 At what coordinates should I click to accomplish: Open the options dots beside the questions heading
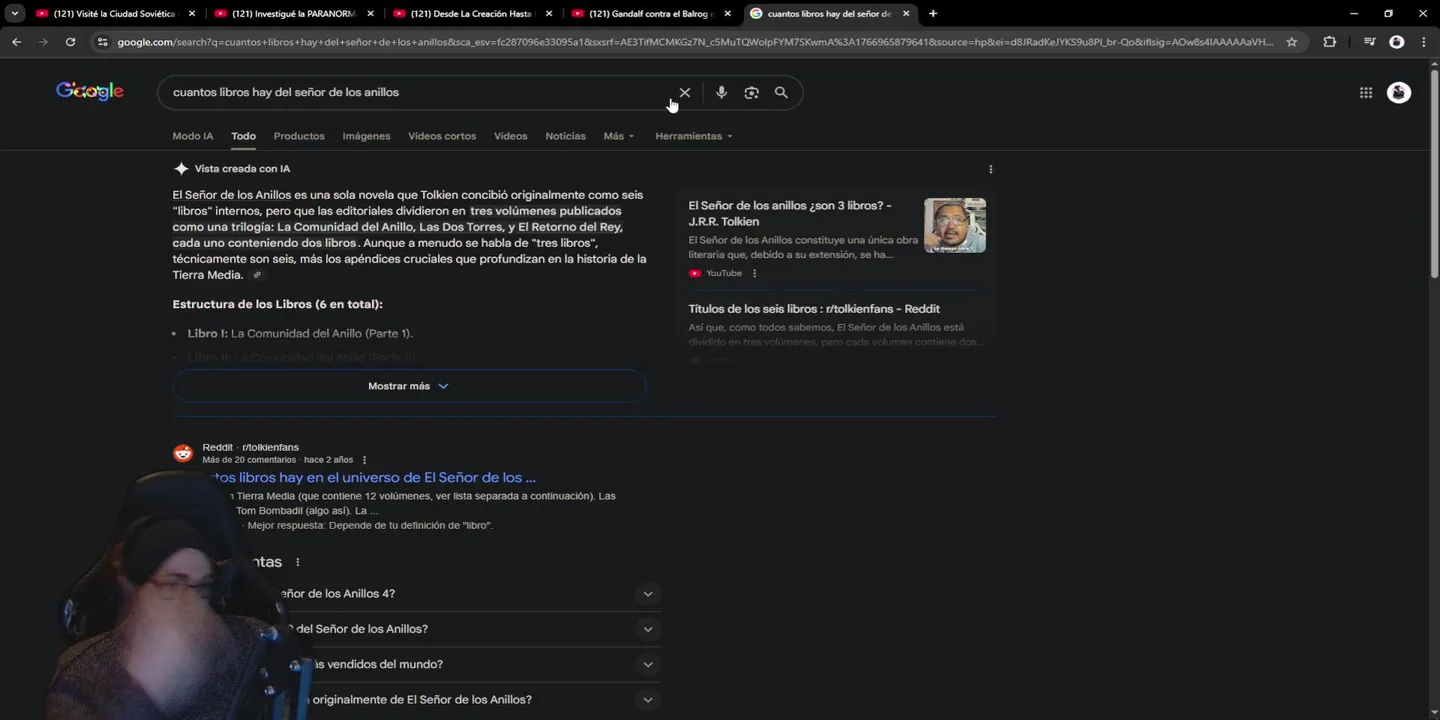[x=297, y=562]
